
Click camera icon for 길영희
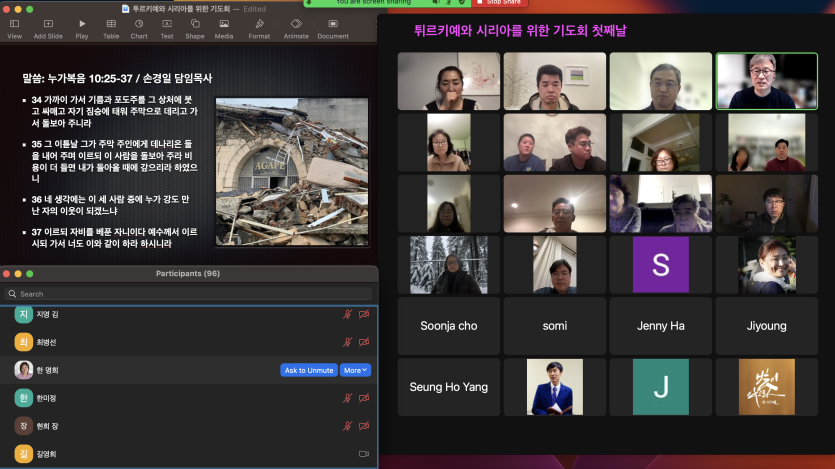point(364,454)
